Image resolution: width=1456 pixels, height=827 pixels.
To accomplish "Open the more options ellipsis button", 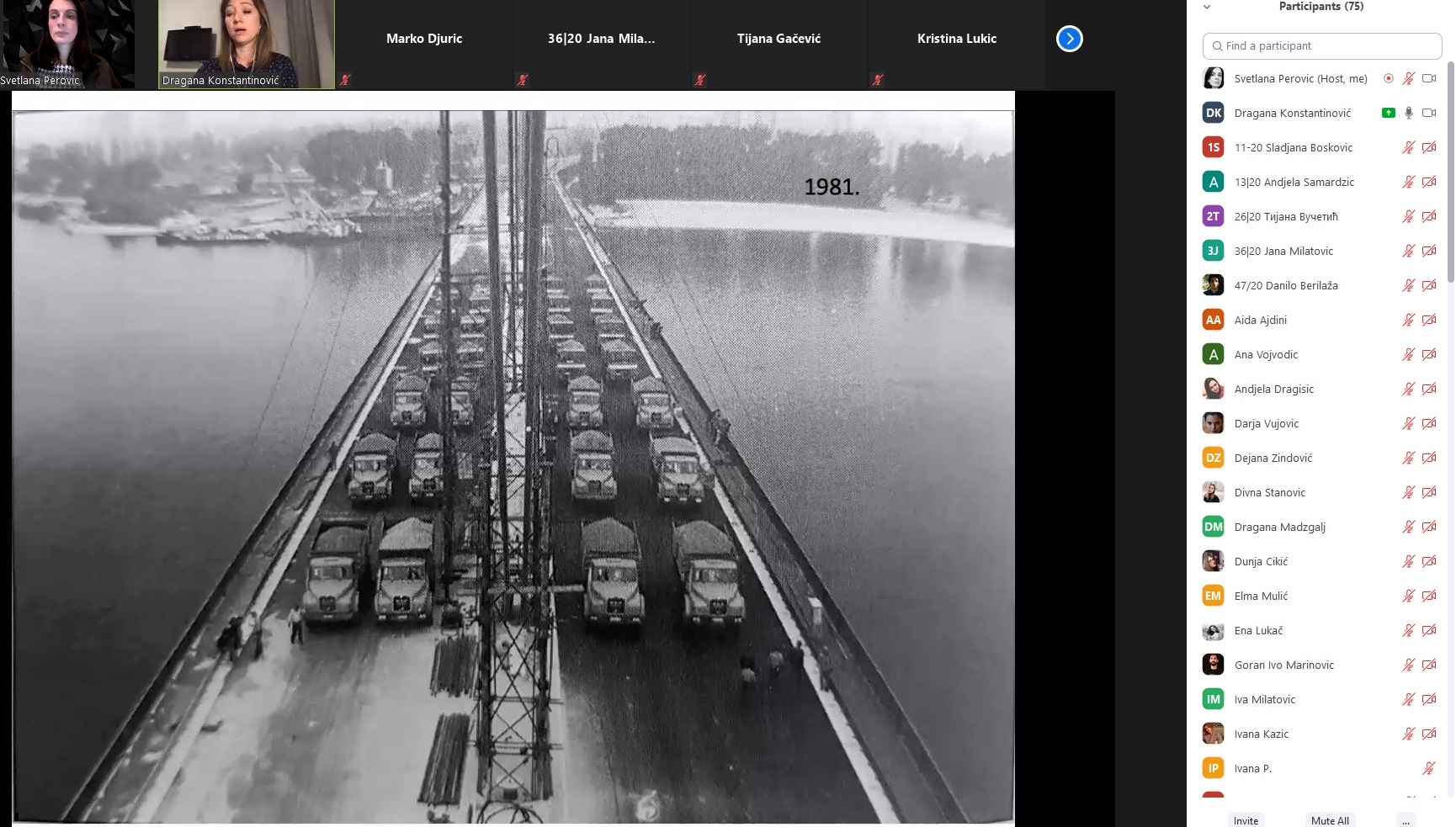I will [1406, 820].
